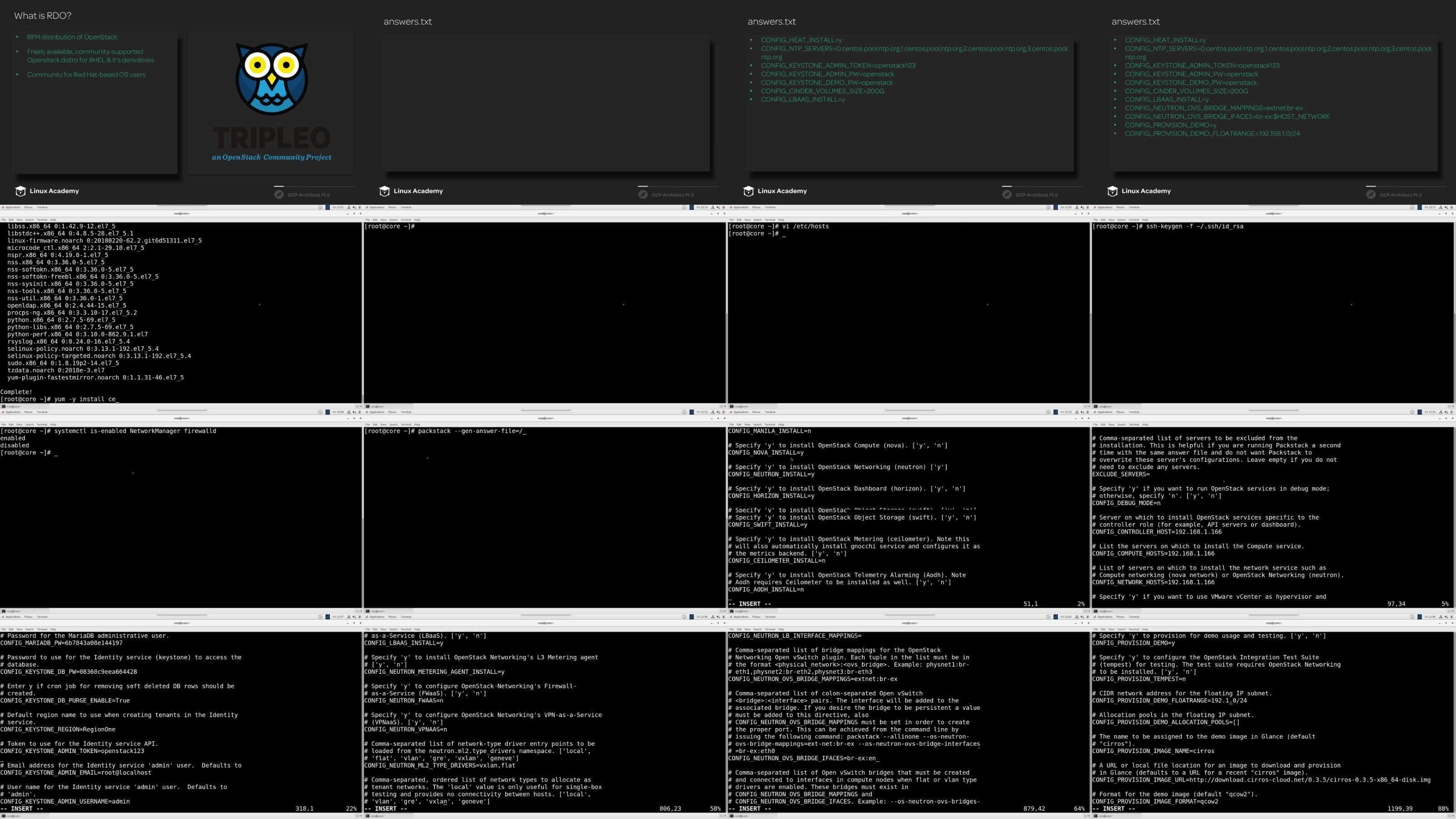
Task: Click network icon above the yum install terminal
Action: pos(349,207)
